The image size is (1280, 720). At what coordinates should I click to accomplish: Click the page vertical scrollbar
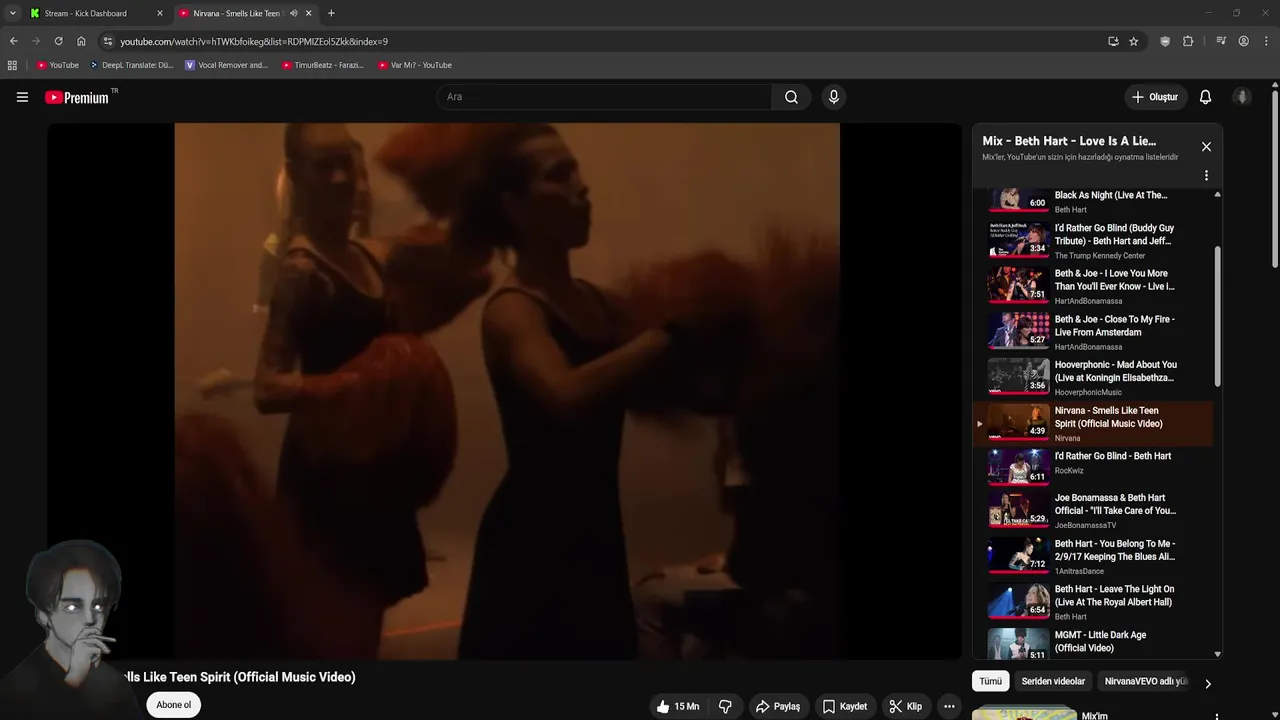pos(1275,180)
